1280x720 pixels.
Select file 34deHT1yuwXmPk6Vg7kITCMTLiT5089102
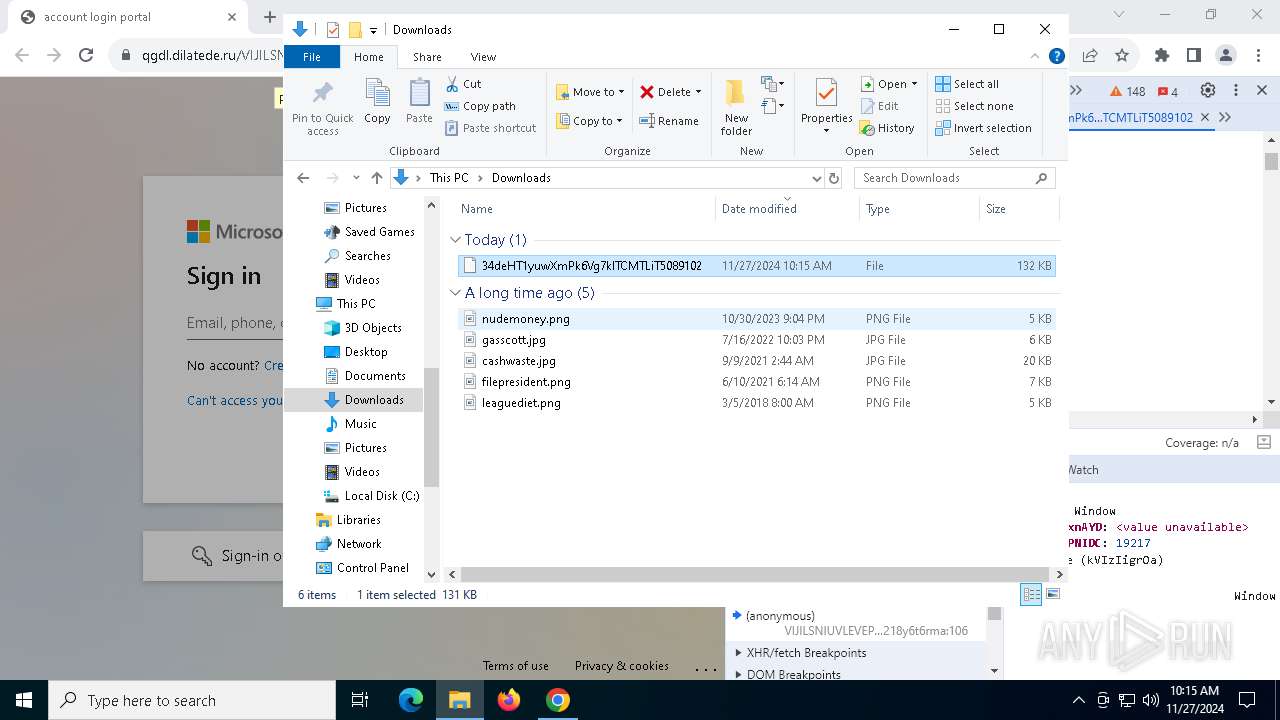(756, 266)
